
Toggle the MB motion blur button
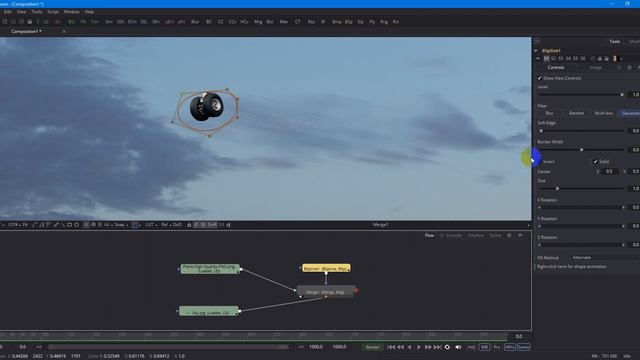(484, 347)
